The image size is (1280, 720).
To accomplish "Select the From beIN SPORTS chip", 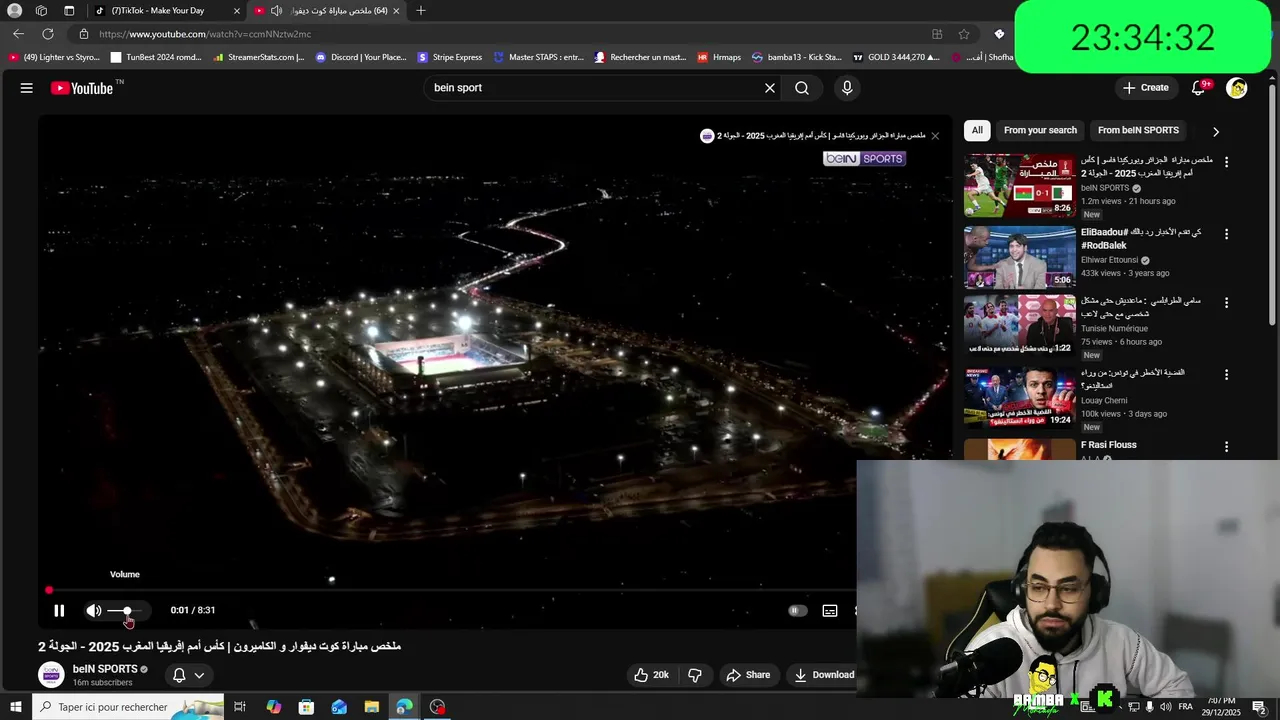I will click(1138, 130).
